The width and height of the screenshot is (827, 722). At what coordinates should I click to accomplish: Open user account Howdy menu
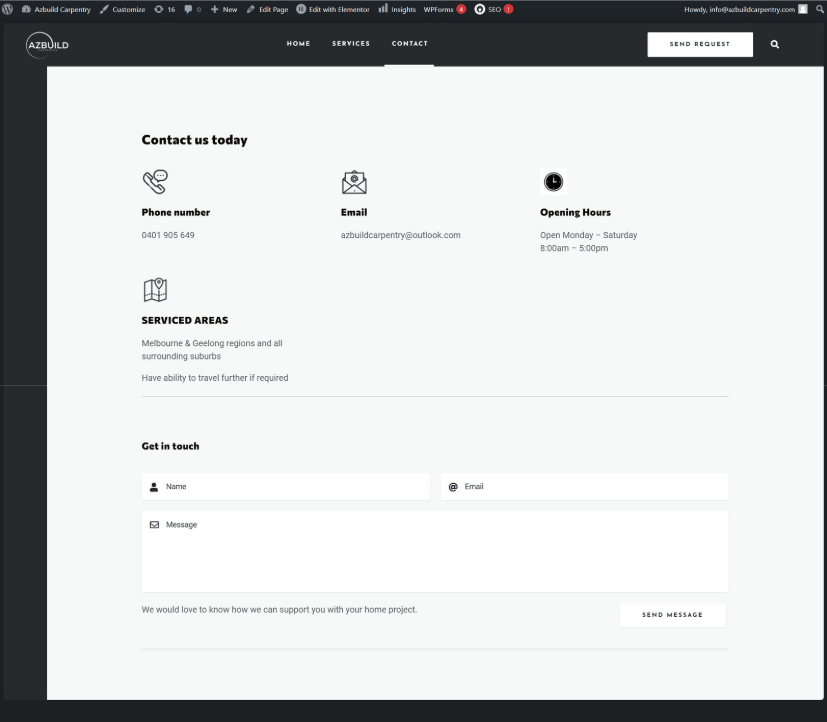pyautogui.click(x=746, y=9)
